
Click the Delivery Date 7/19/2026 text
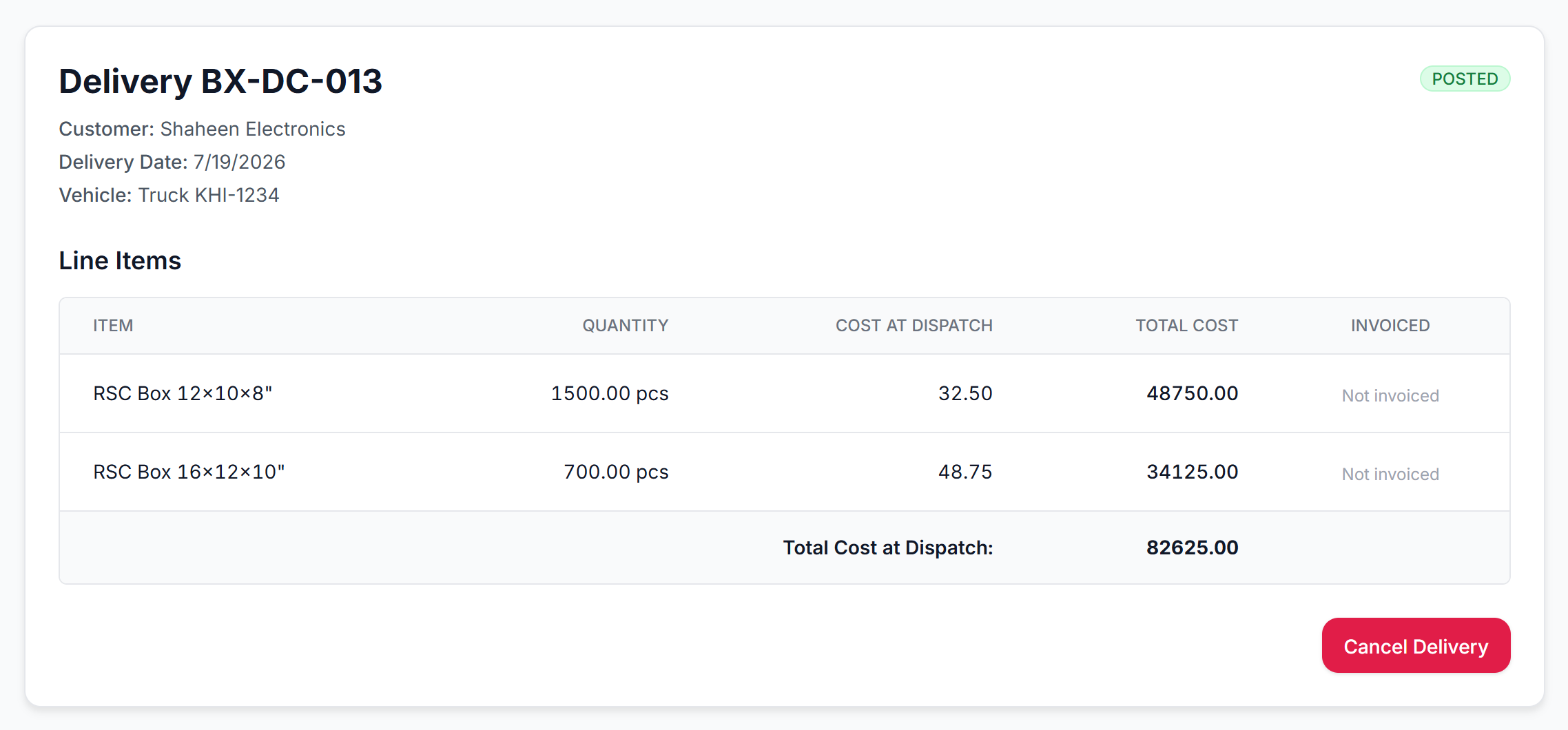click(172, 162)
